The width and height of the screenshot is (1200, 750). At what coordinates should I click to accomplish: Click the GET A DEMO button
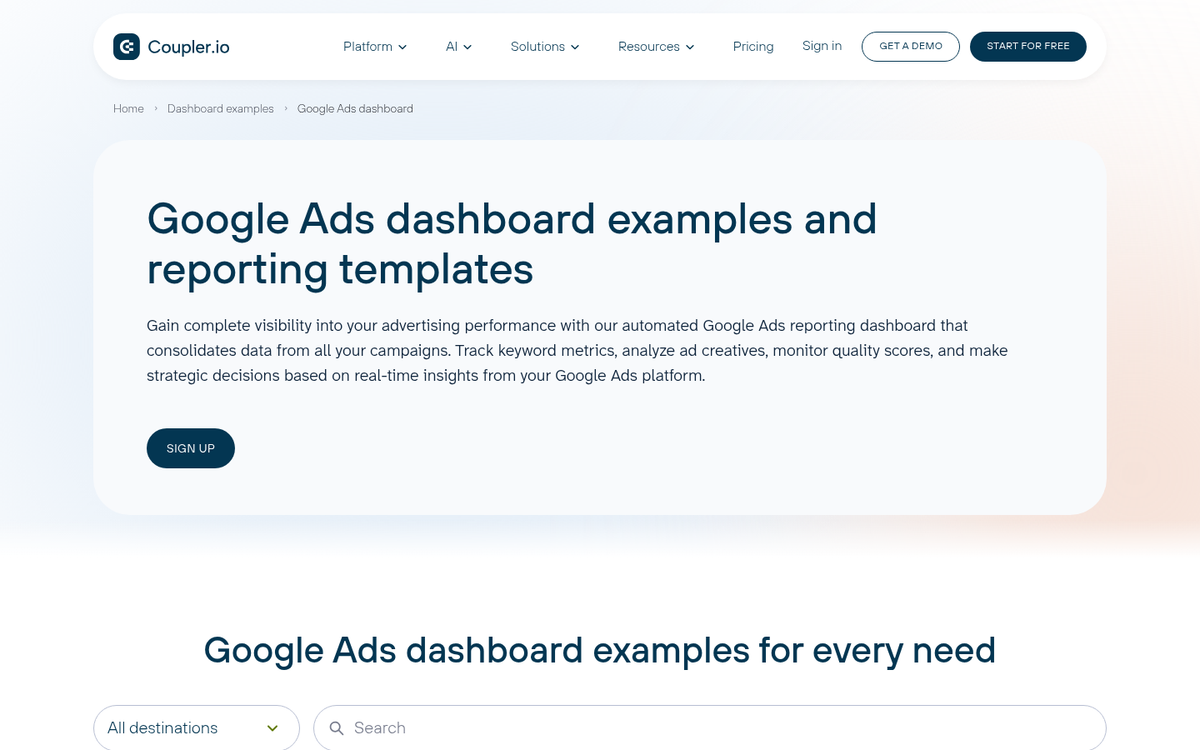click(910, 46)
